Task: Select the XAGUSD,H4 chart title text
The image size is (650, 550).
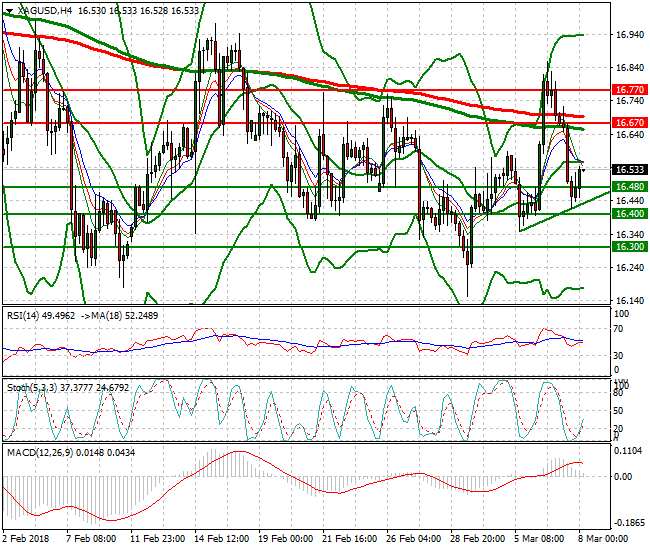Action: (45, 11)
